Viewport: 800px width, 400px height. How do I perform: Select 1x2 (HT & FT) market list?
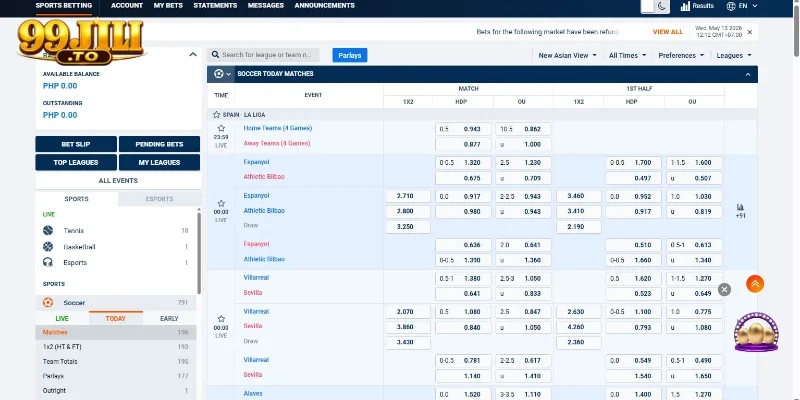tap(116, 347)
